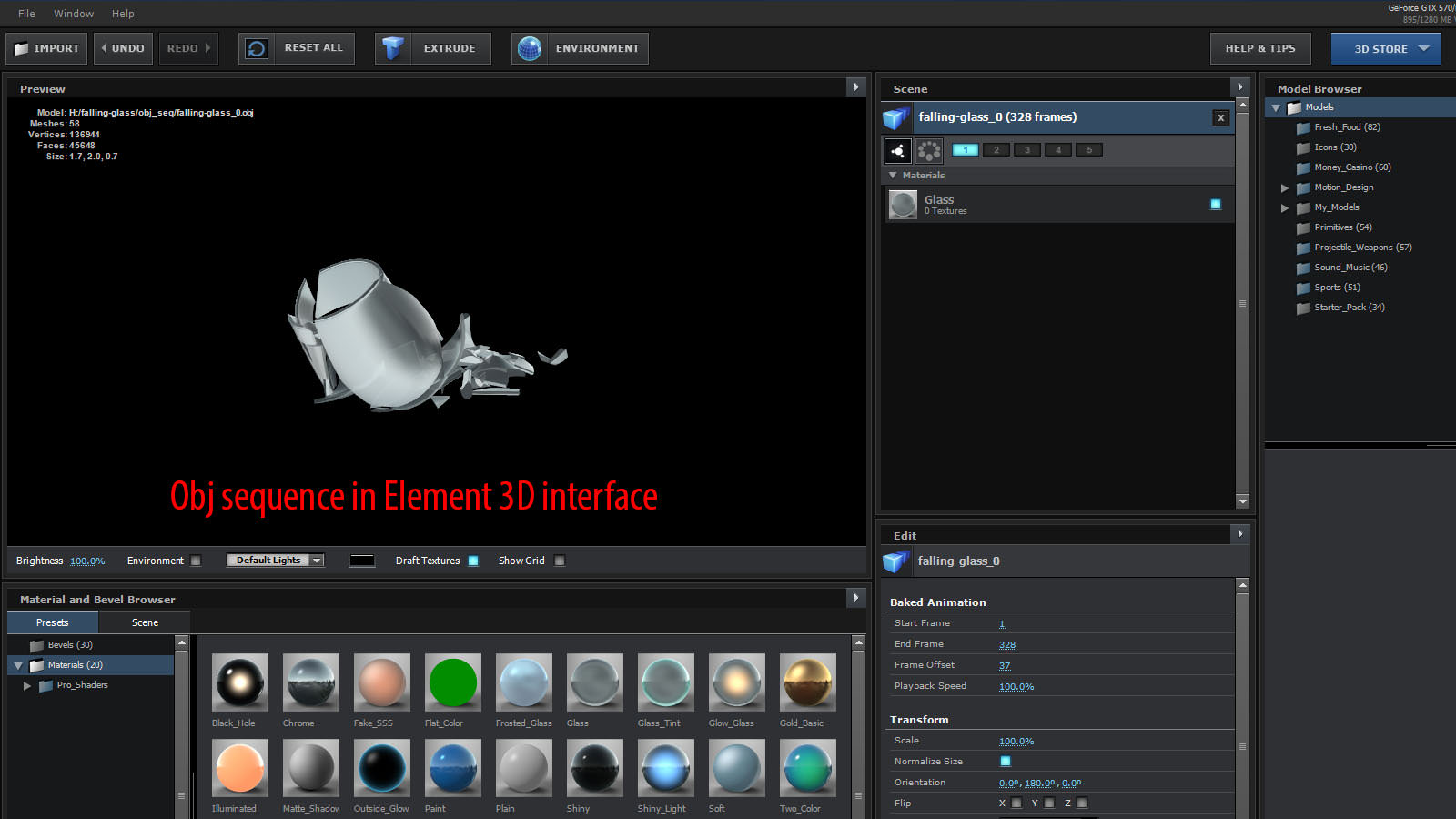
Task: Select group 1 button in Scene
Action: point(966,150)
